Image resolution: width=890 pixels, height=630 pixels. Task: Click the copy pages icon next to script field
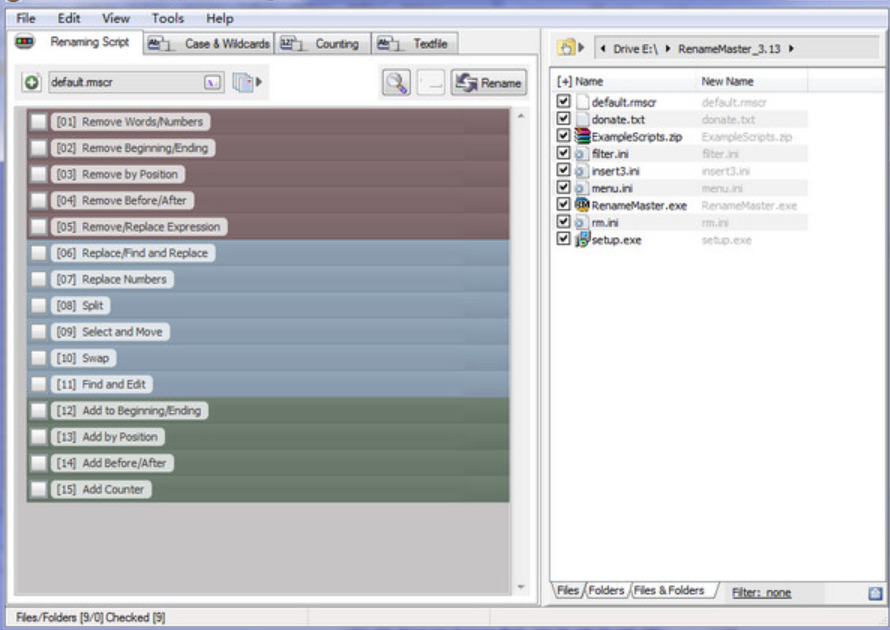243,83
